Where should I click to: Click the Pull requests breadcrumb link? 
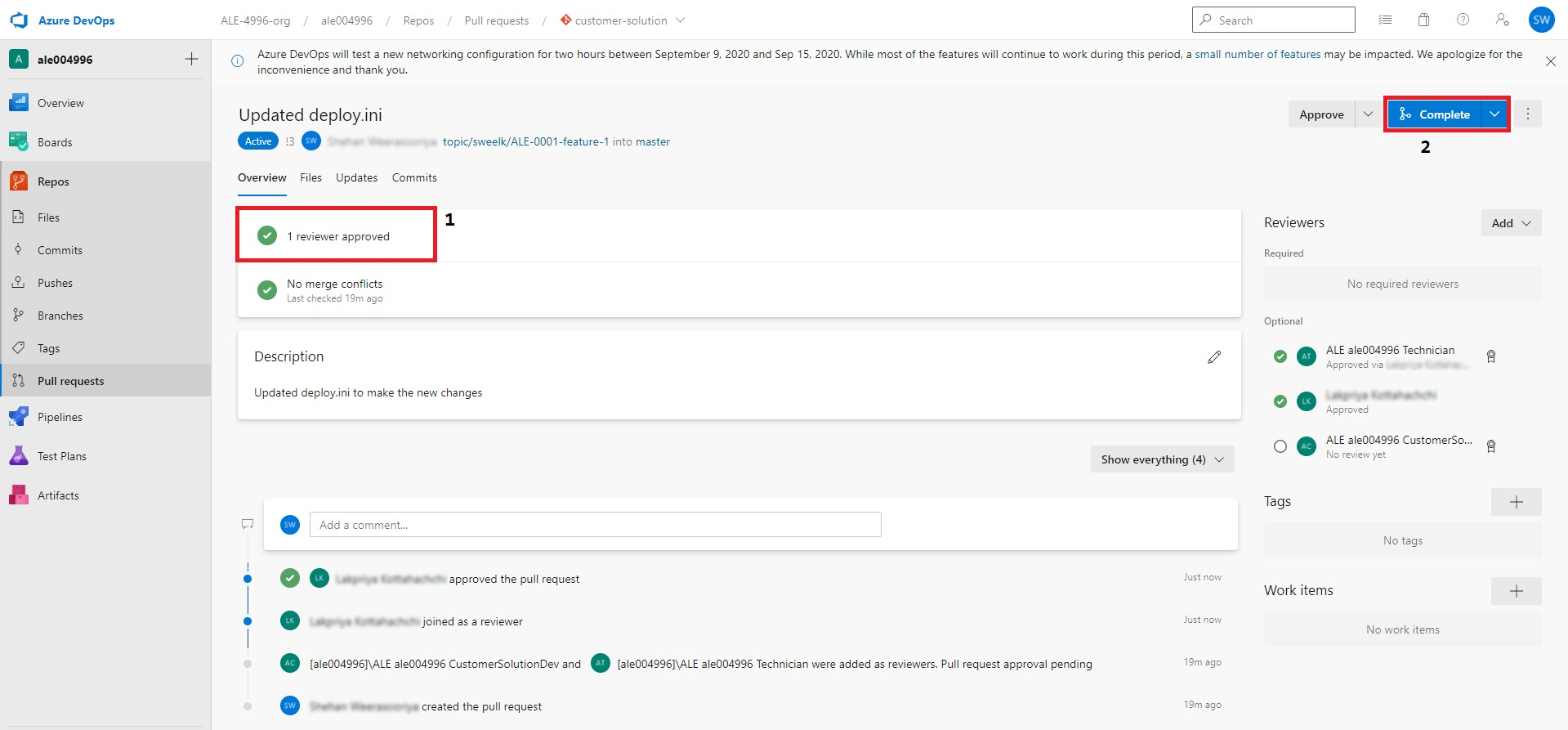[x=497, y=20]
